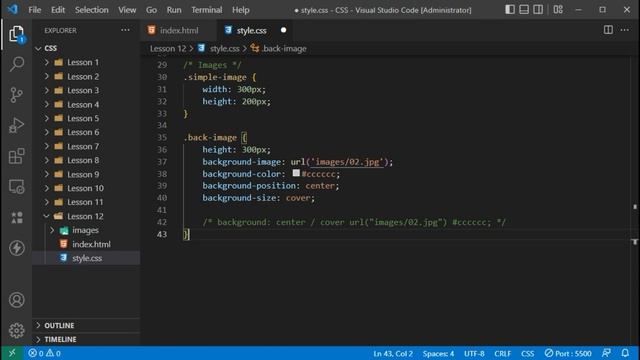Screen dimensions: 640x360
Task: Click the lightning bolt activity bar icon
Action: pos(17,248)
